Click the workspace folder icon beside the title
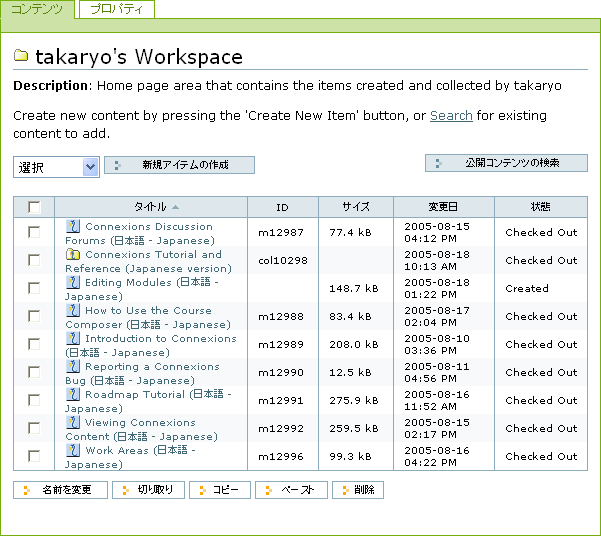 coord(21,56)
